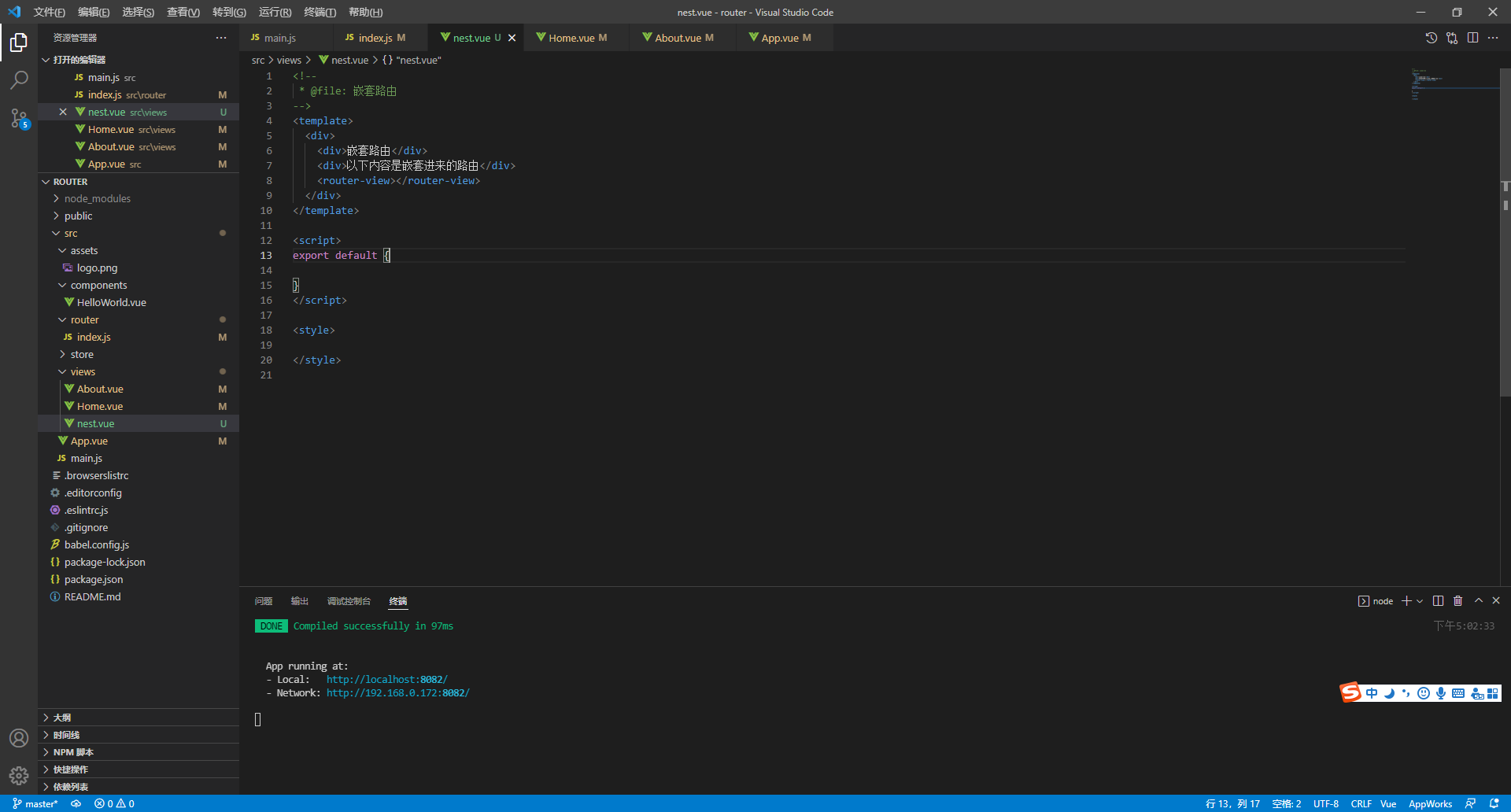
Task: Open errors and warnings count in status bar
Action: 114,804
